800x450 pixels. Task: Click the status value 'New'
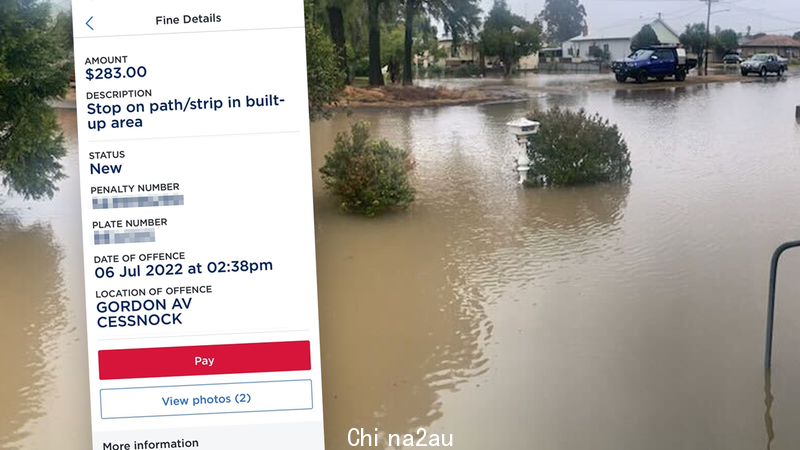[x=106, y=168]
